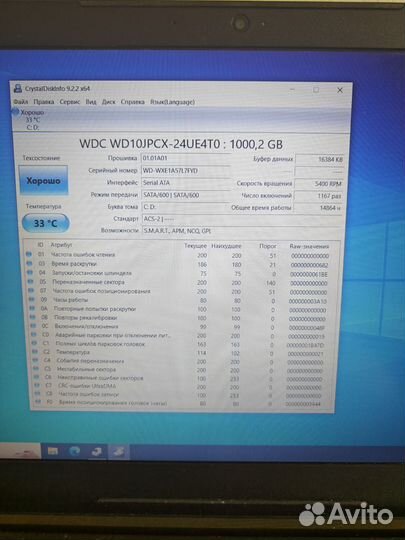Click the transfer mode field SATA/600 | SATA/600
This screenshot has width=405, height=540.
pos(185,195)
